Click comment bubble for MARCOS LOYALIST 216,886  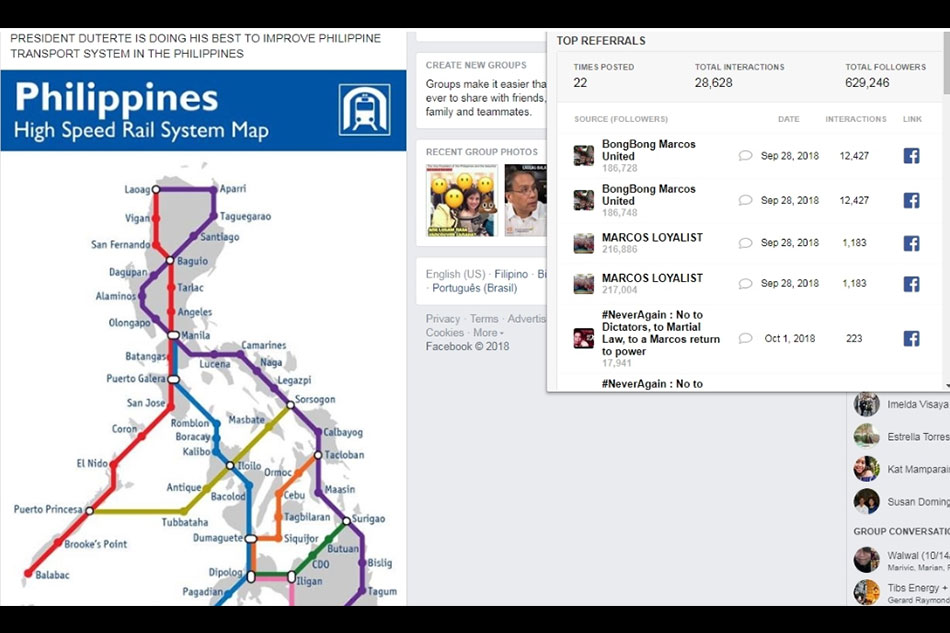(x=745, y=243)
